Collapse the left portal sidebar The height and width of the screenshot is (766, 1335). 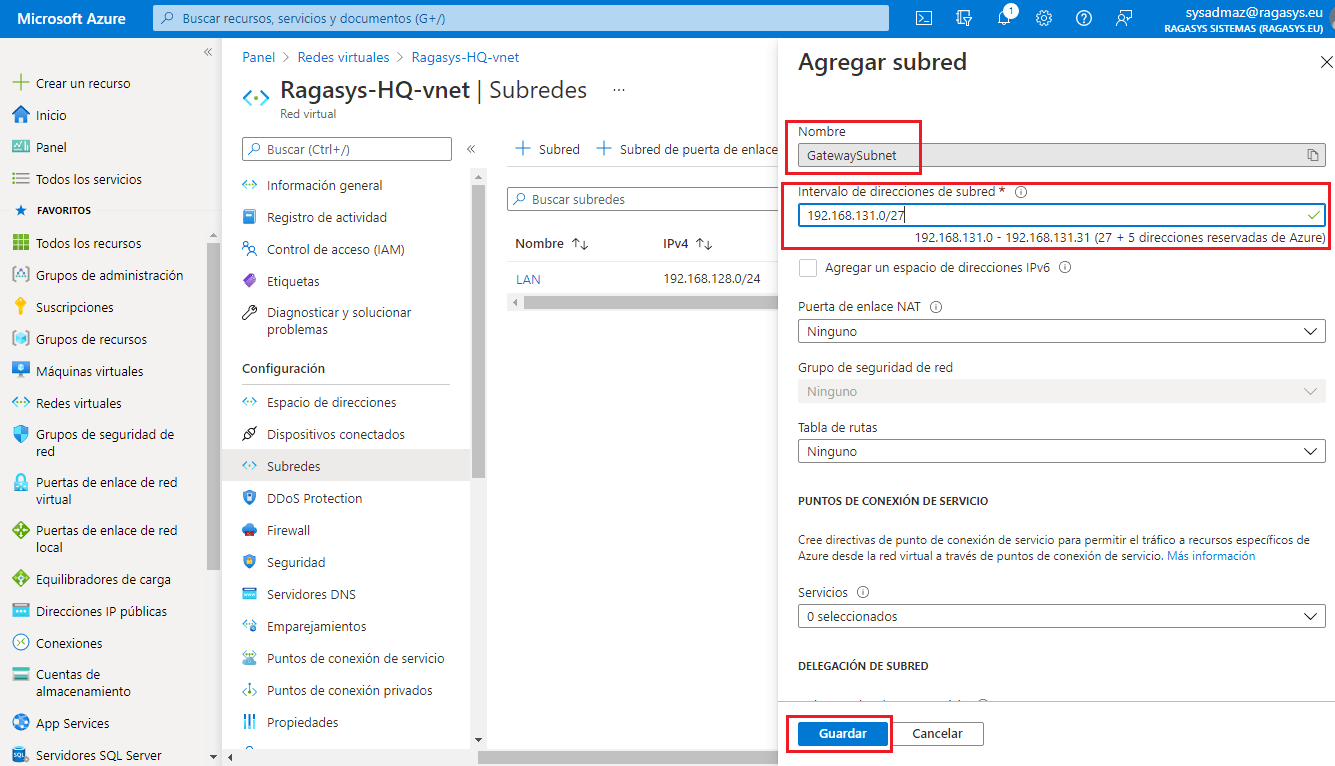tap(208, 52)
